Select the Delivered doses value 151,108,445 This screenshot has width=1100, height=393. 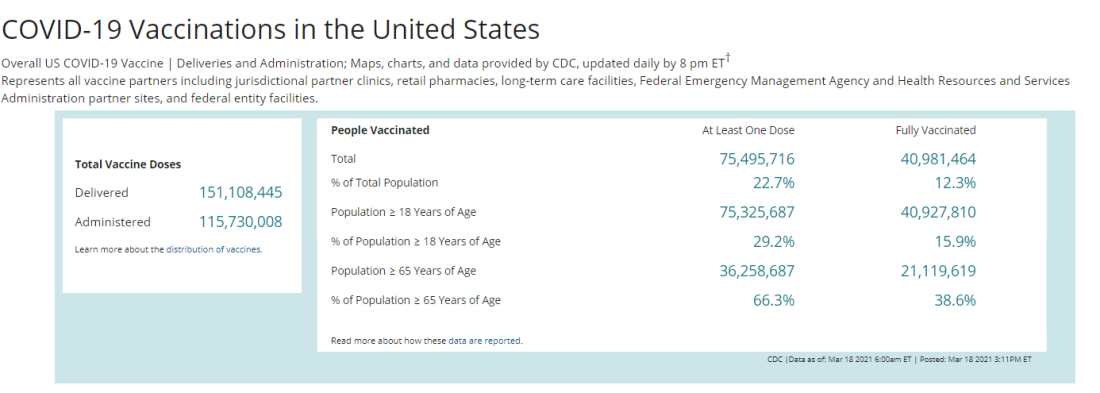[241, 192]
